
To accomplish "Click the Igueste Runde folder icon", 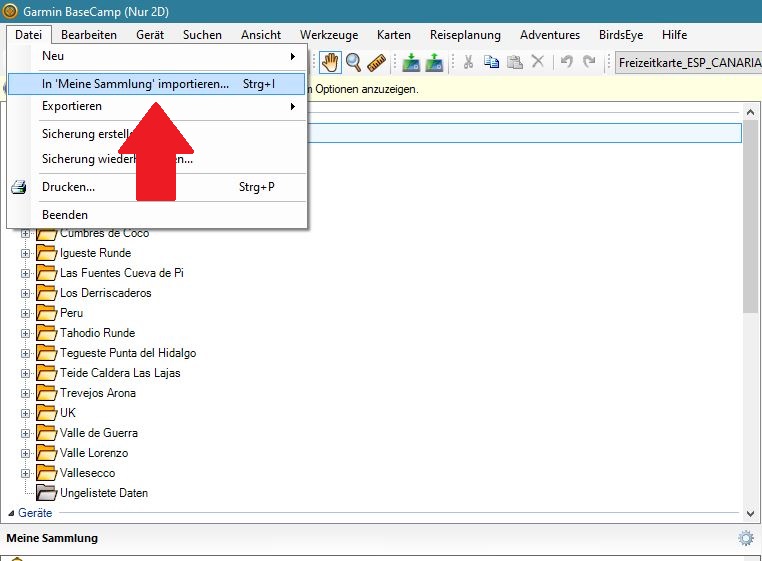I will (x=47, y=253).
